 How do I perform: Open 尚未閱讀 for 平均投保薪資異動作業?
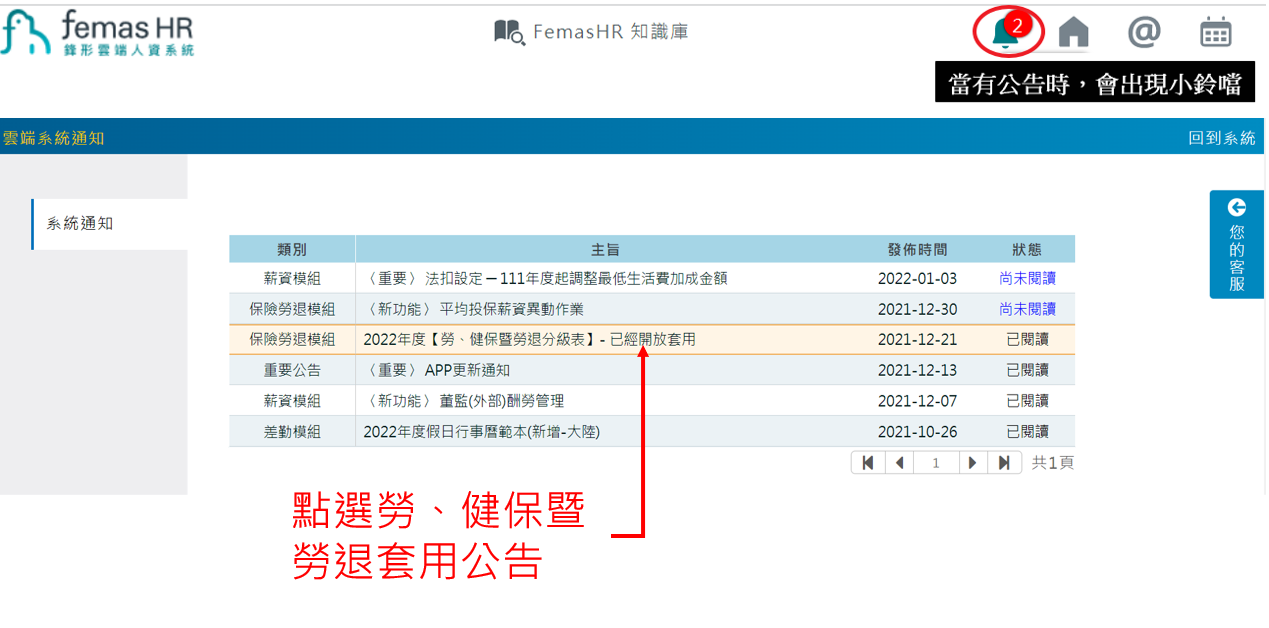1027,308
